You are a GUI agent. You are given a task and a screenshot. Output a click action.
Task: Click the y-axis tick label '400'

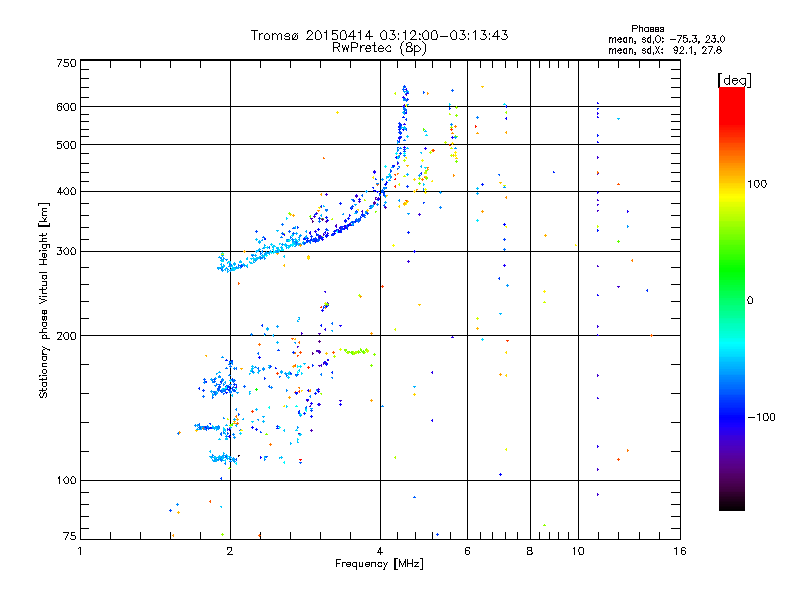point(67,192)
